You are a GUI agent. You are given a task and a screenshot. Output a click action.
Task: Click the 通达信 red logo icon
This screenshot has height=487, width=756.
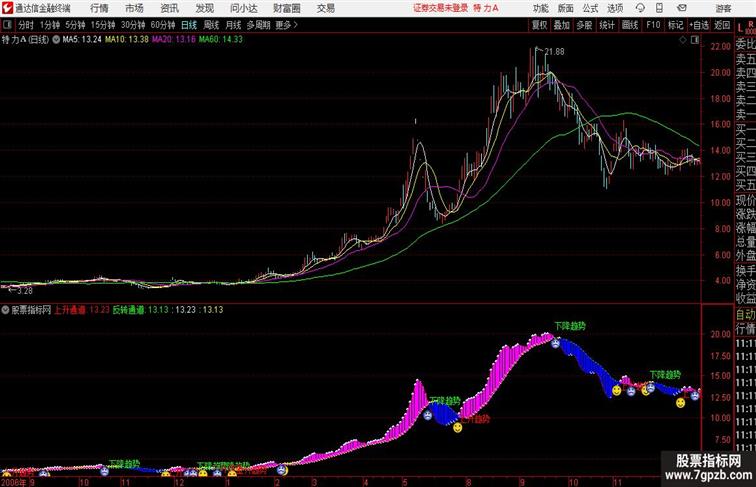(x=7, y=8)
